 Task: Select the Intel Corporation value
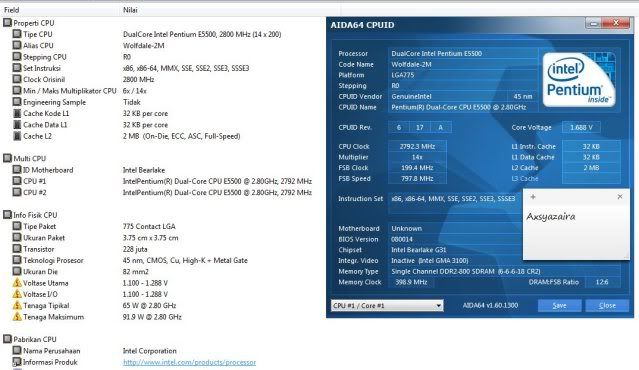pyautogui.click(x=150, y=351)
